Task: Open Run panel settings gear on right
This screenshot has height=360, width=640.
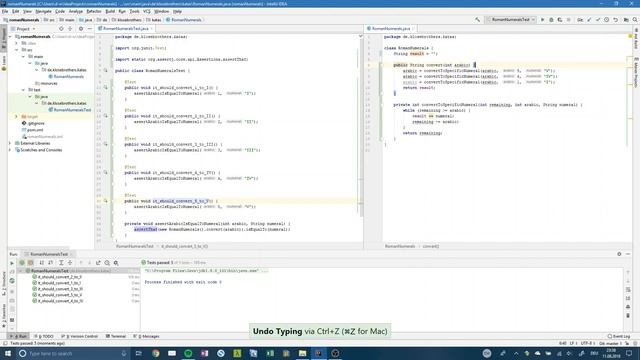Action: pos(619,254)
